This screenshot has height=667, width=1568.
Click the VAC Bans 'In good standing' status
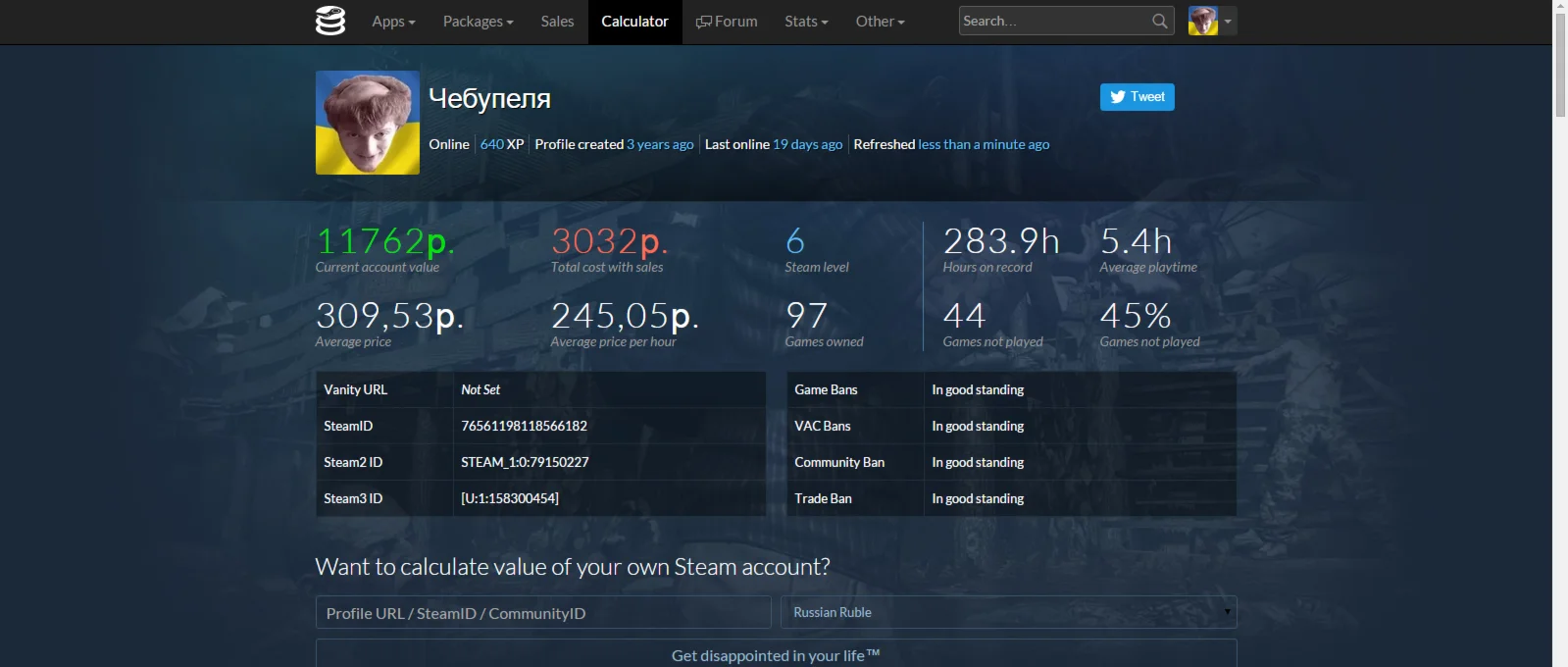[978, 426]
